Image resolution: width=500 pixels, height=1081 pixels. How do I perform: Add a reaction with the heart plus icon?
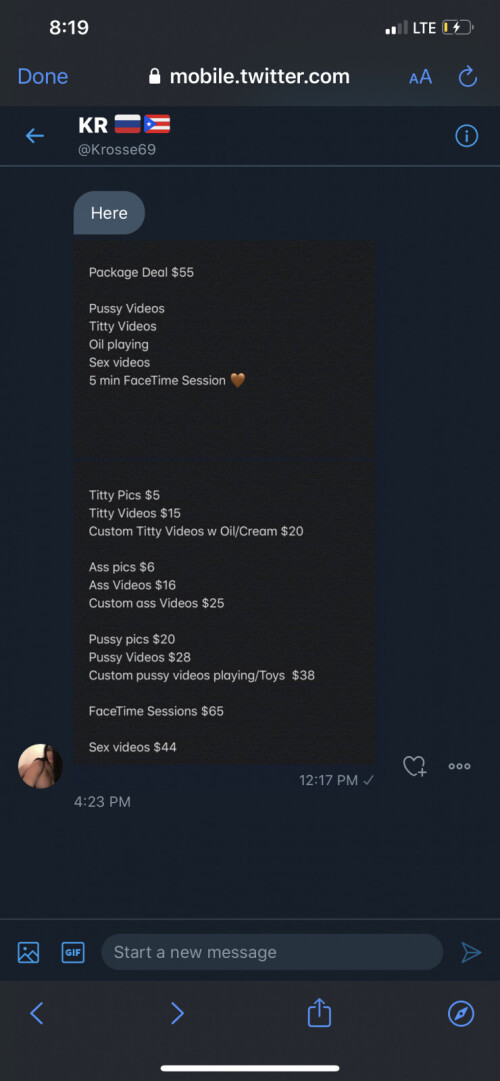415,766
